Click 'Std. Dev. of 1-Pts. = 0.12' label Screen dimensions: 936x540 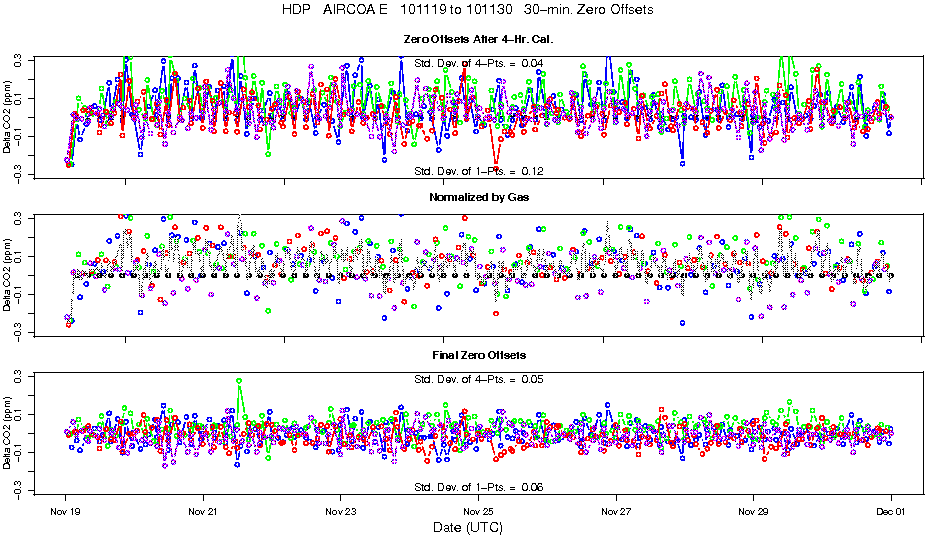click(479, 171)
